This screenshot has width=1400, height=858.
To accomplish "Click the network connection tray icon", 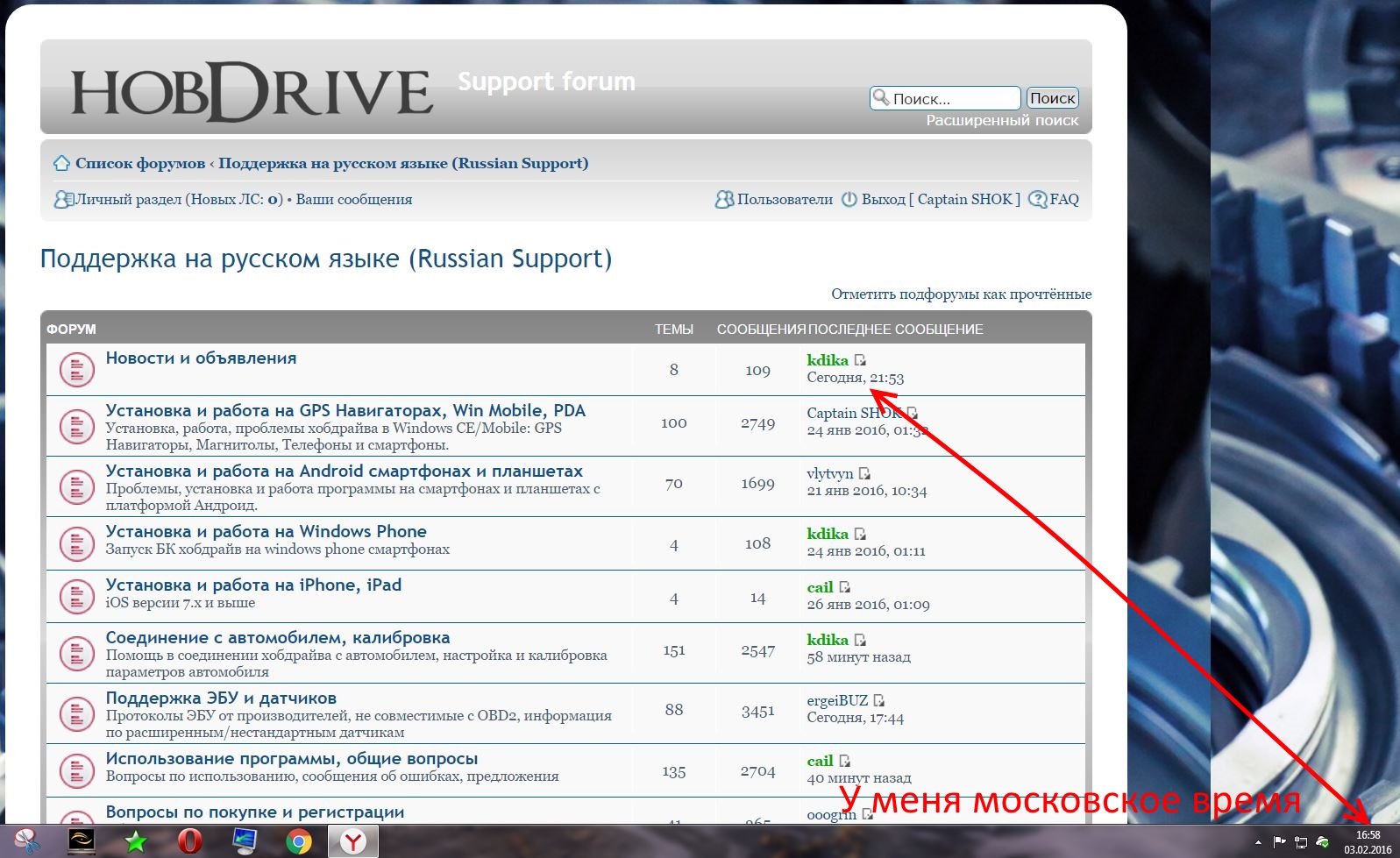I will pyautogui.click(x=1301, y=842).
